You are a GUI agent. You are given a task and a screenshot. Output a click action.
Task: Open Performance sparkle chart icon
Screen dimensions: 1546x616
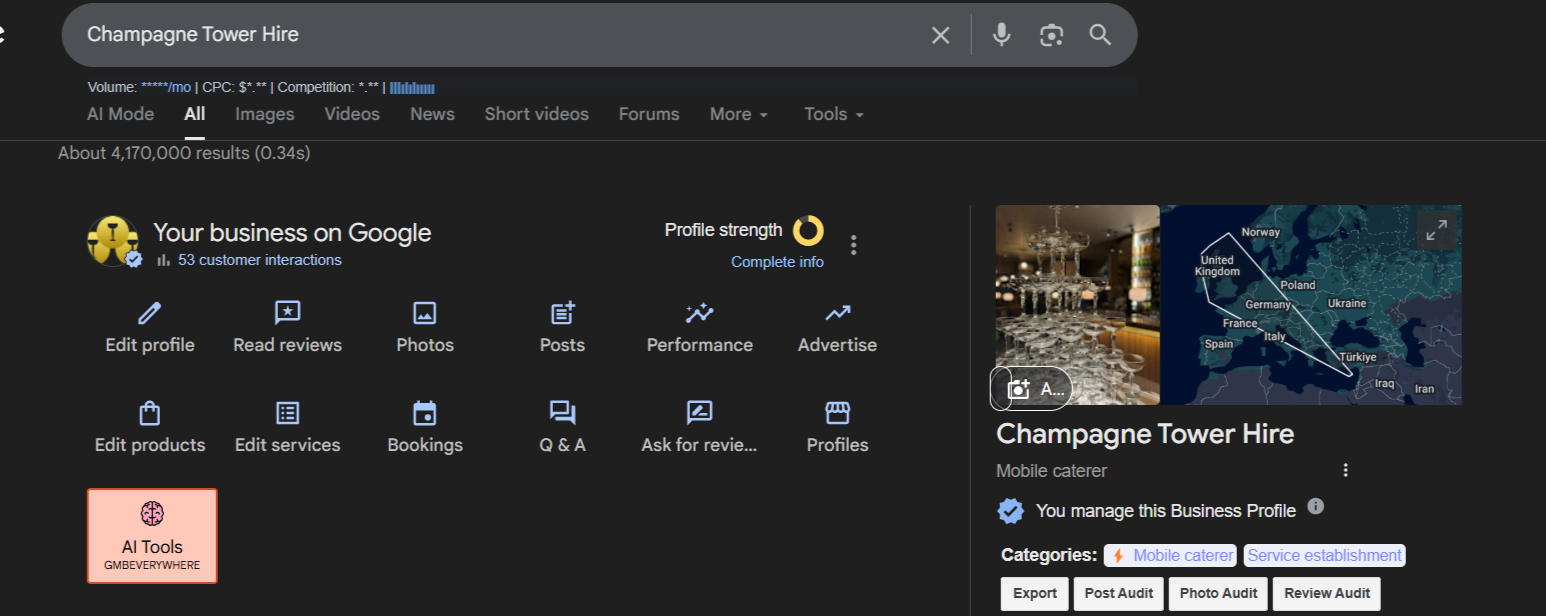click(699, 314)
